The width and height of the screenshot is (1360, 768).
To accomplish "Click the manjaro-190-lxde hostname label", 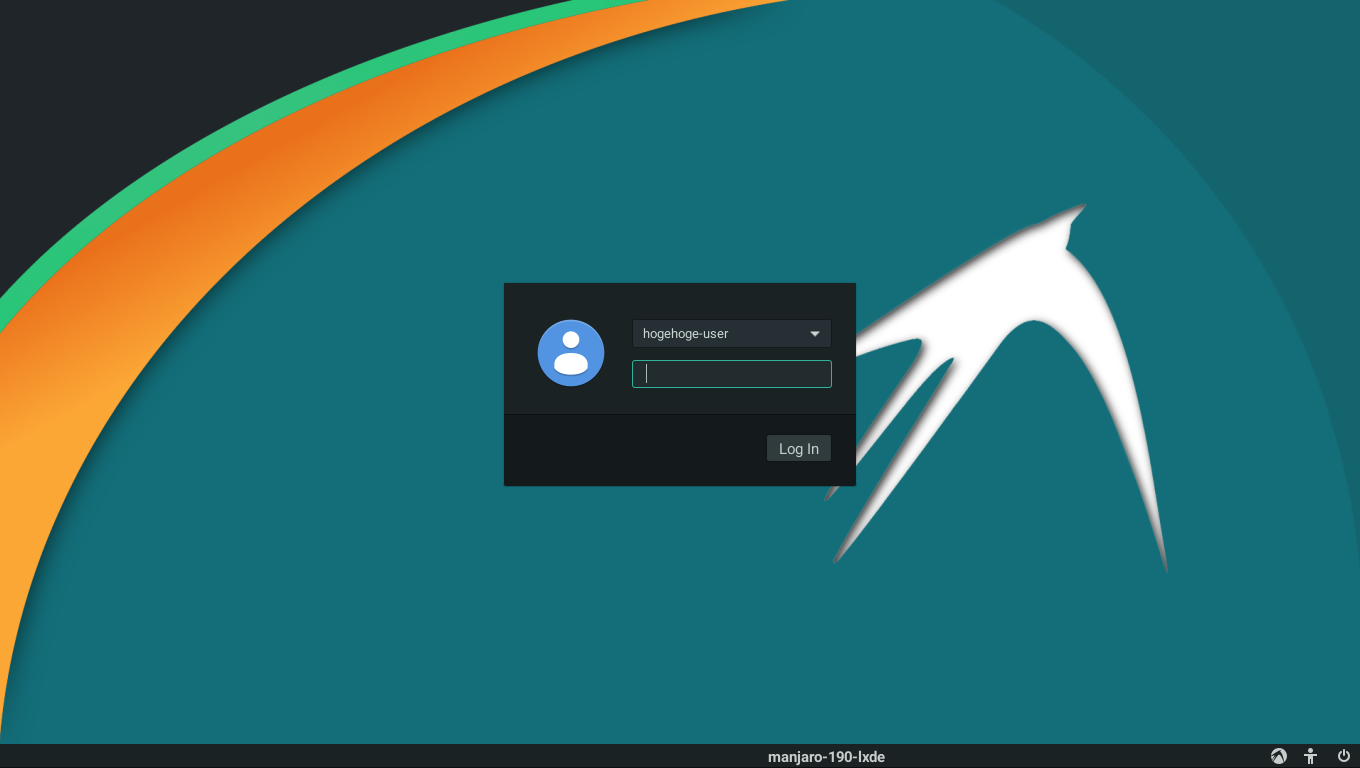I will click(x=826, y=757).
